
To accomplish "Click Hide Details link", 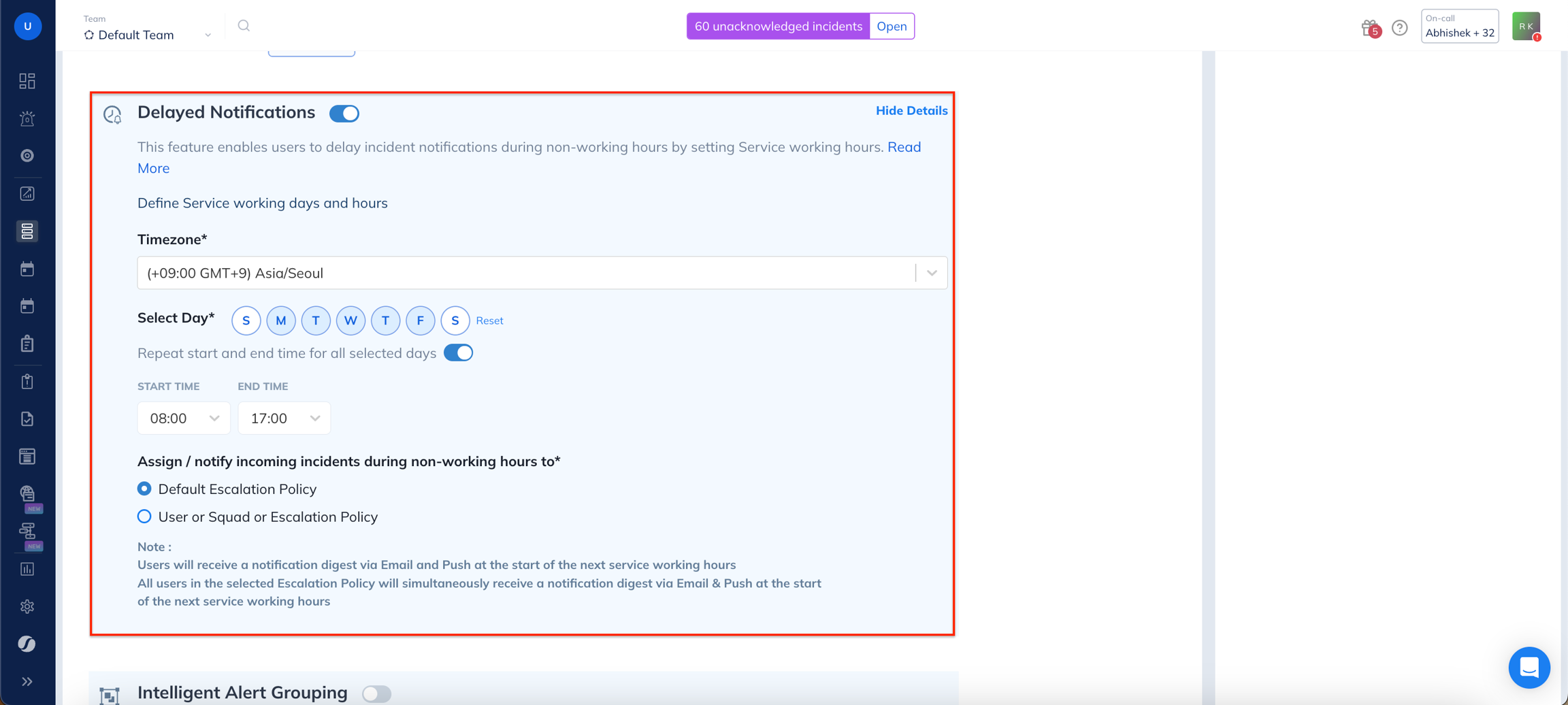I will pos(911,110).
